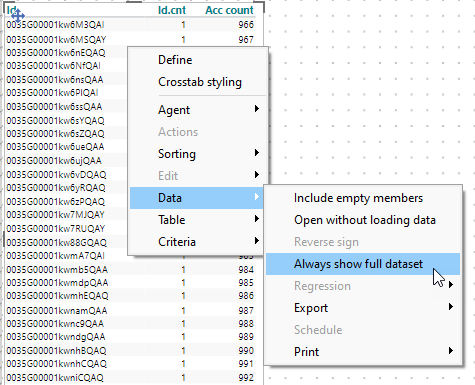Select row 0035G00001kw6ujQAA
Viewport: 475px width, 385px height.
pyautogui.click(x=54, y=161)
